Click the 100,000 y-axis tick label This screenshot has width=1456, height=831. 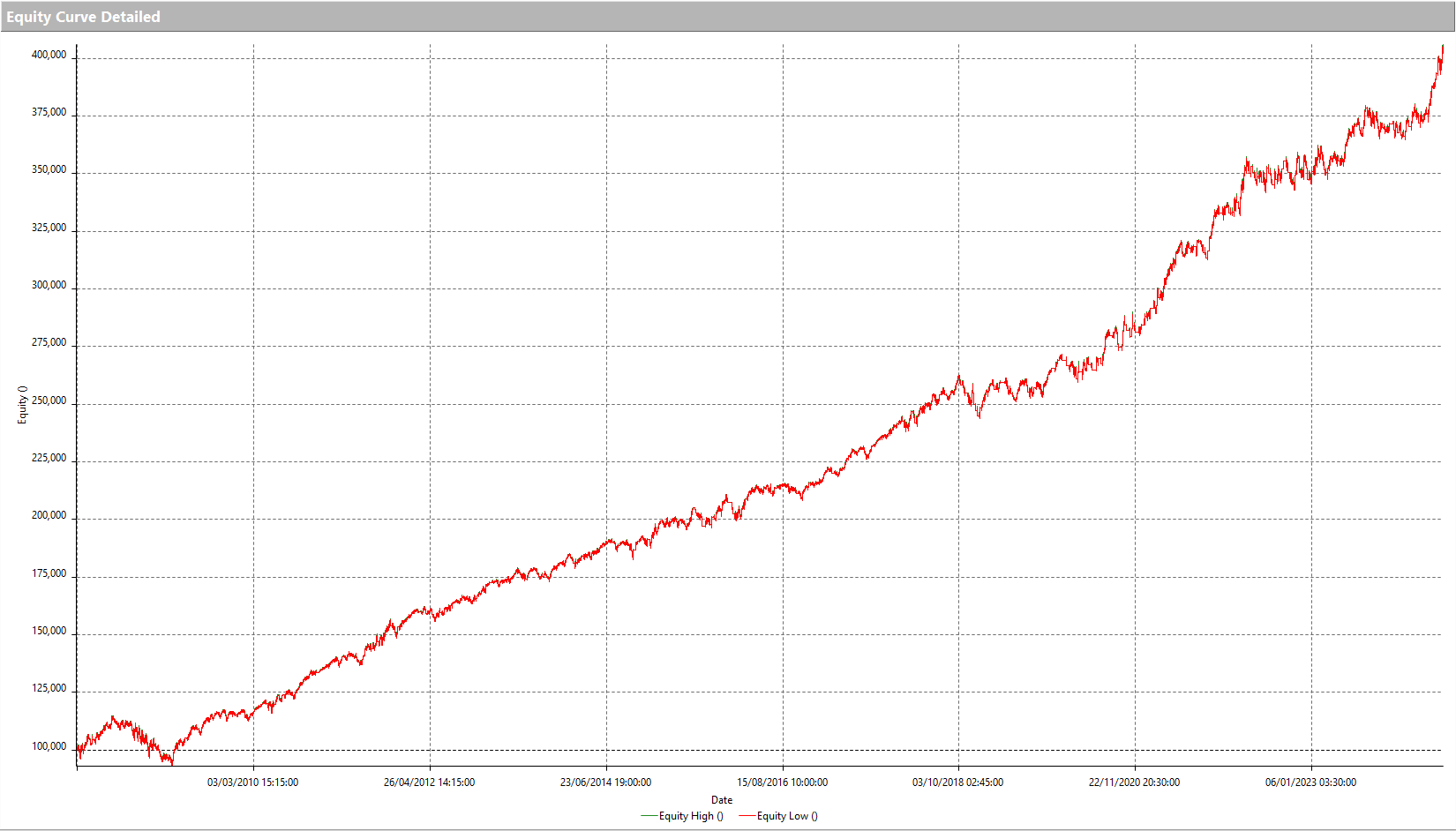(x=49, y=746)
